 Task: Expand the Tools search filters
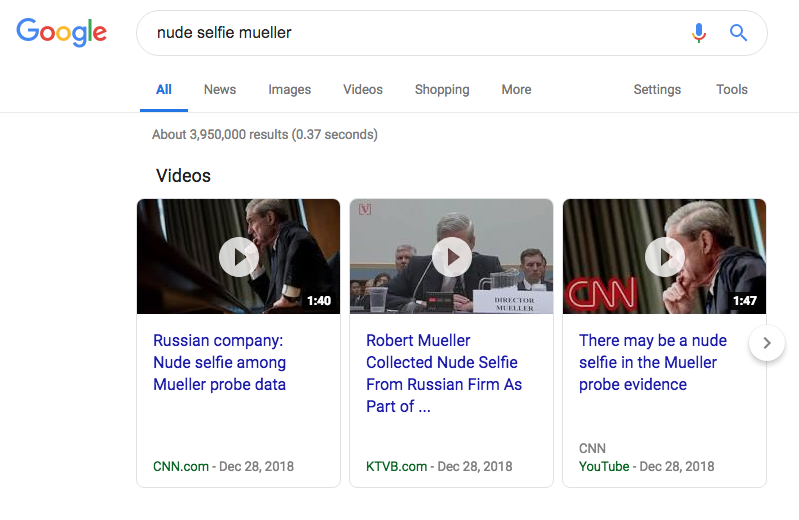(x=732, y=89)
